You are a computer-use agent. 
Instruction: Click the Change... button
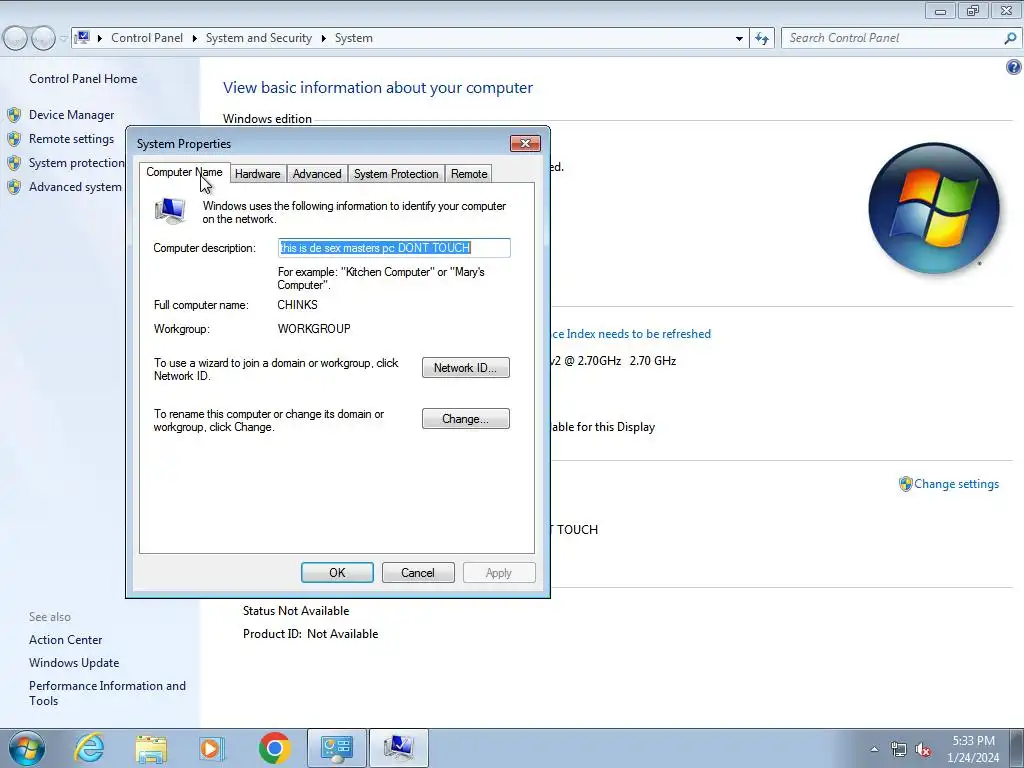coord(466,419)
